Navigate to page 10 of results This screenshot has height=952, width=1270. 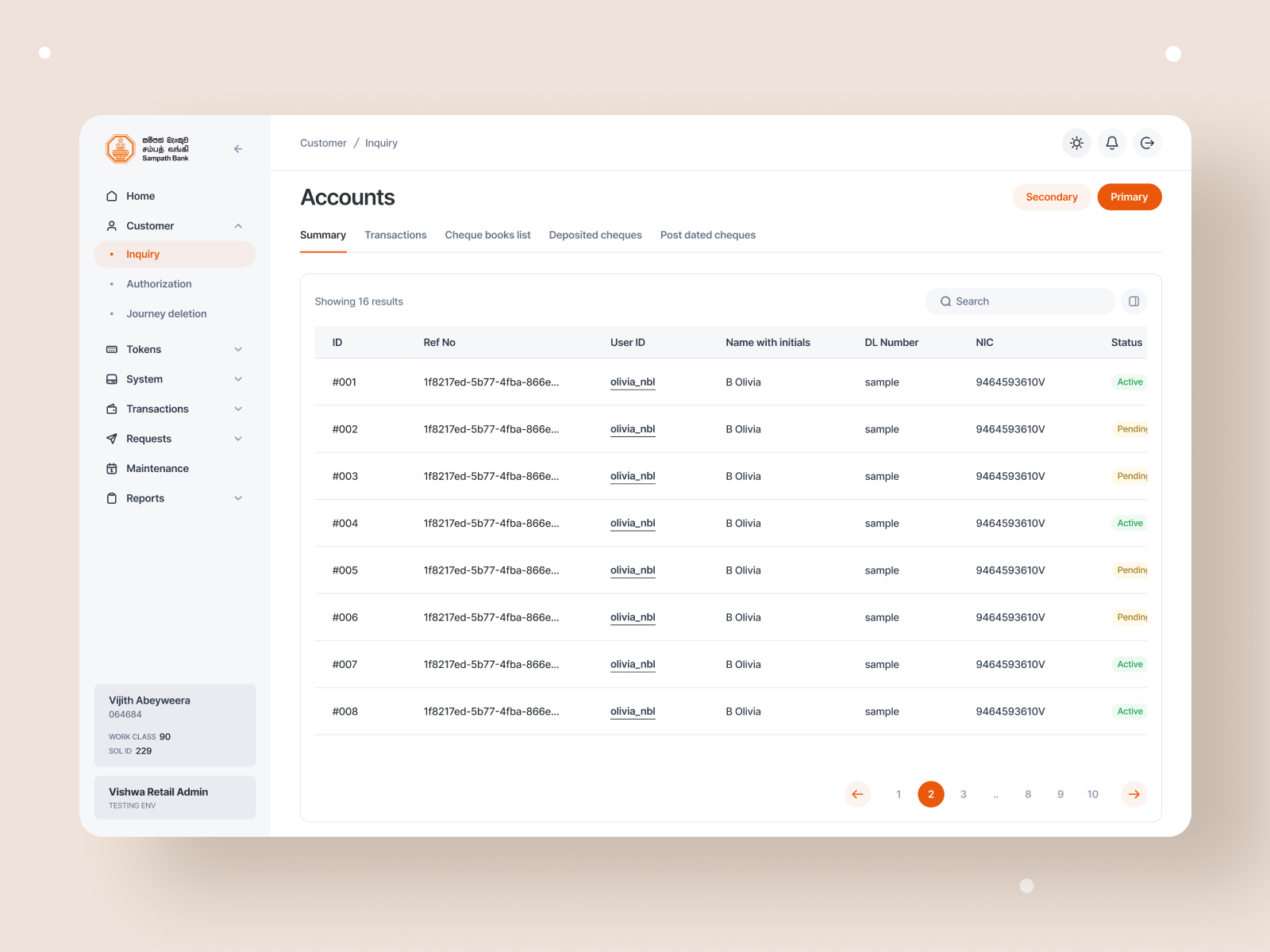1092,793
